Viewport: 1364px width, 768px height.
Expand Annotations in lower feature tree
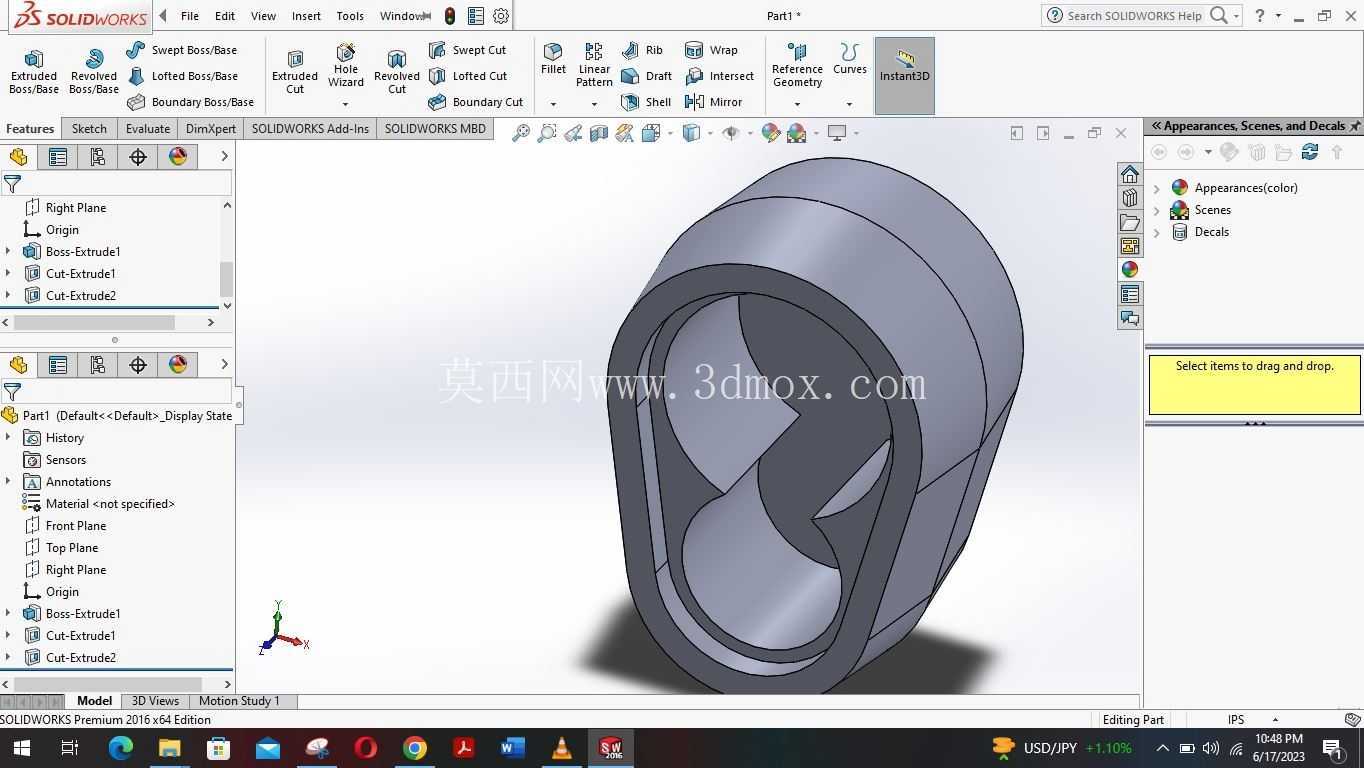[8, 482]
